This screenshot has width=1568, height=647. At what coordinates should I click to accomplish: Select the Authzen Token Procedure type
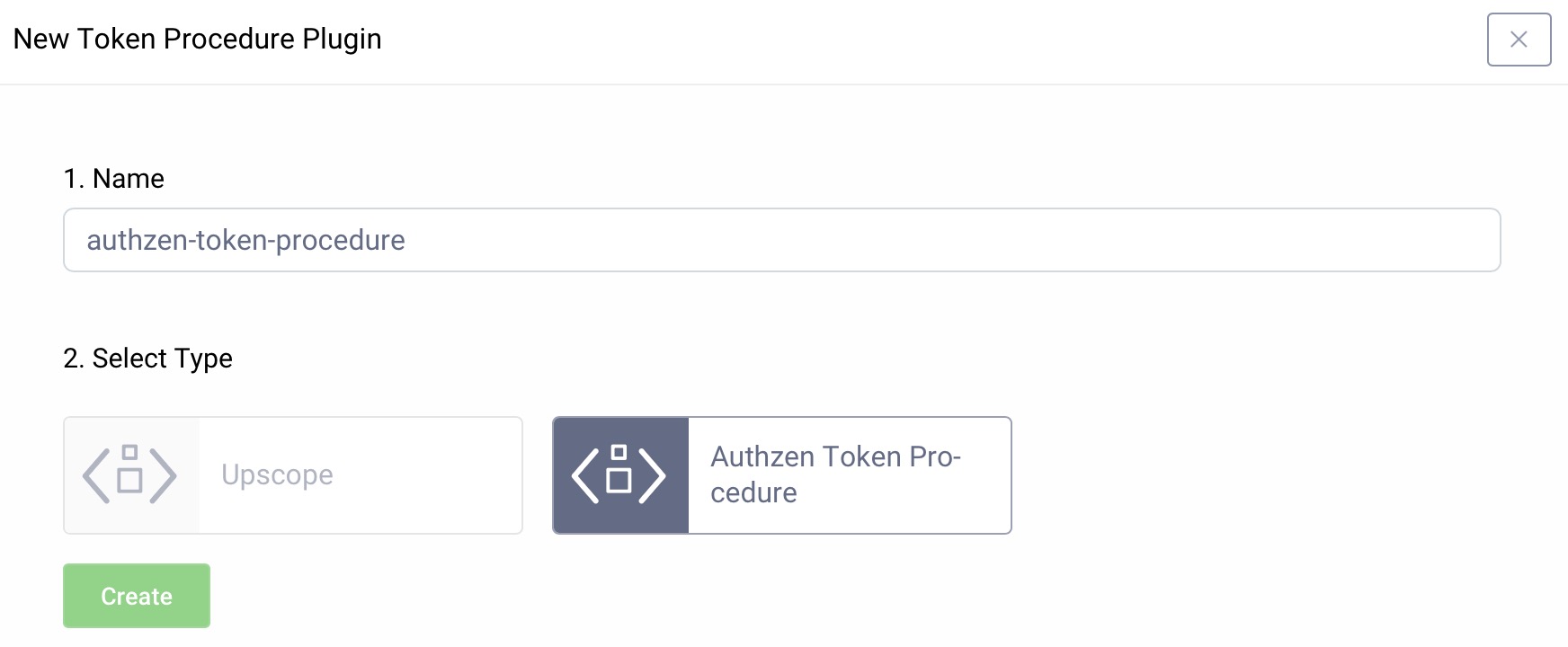[781, 474]
